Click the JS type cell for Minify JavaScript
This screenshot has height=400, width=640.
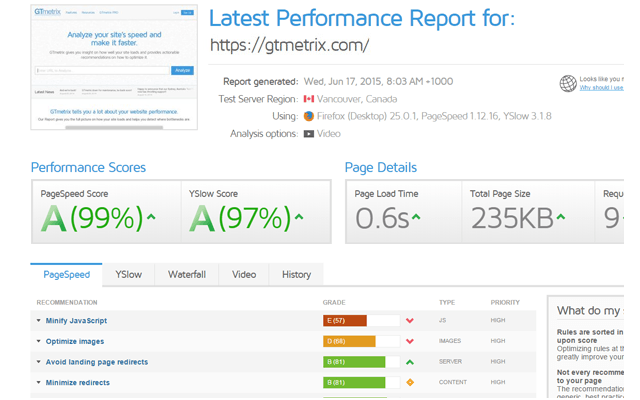coord(442,320)
